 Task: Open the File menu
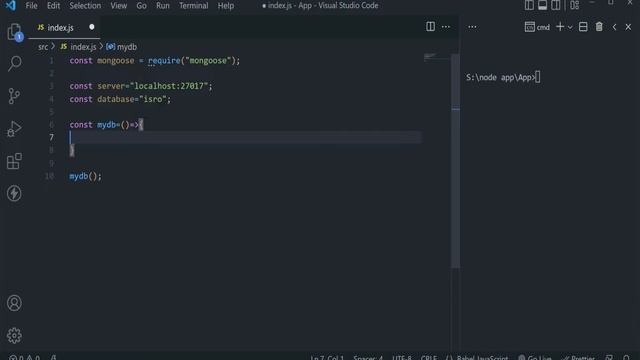tap(31, 6)
